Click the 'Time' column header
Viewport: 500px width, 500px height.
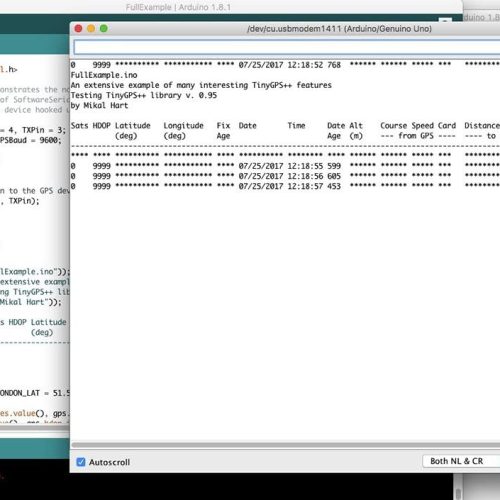coord(296,126)
